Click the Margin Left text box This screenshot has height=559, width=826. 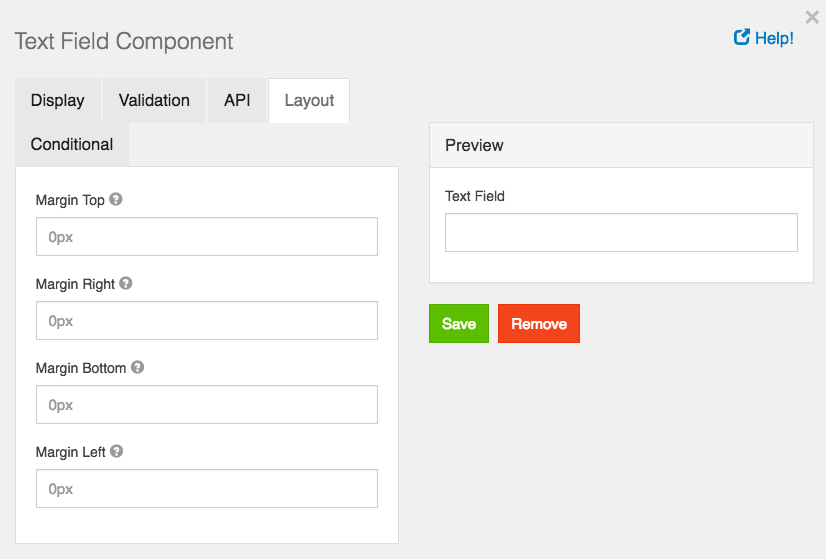coord(207,489)
